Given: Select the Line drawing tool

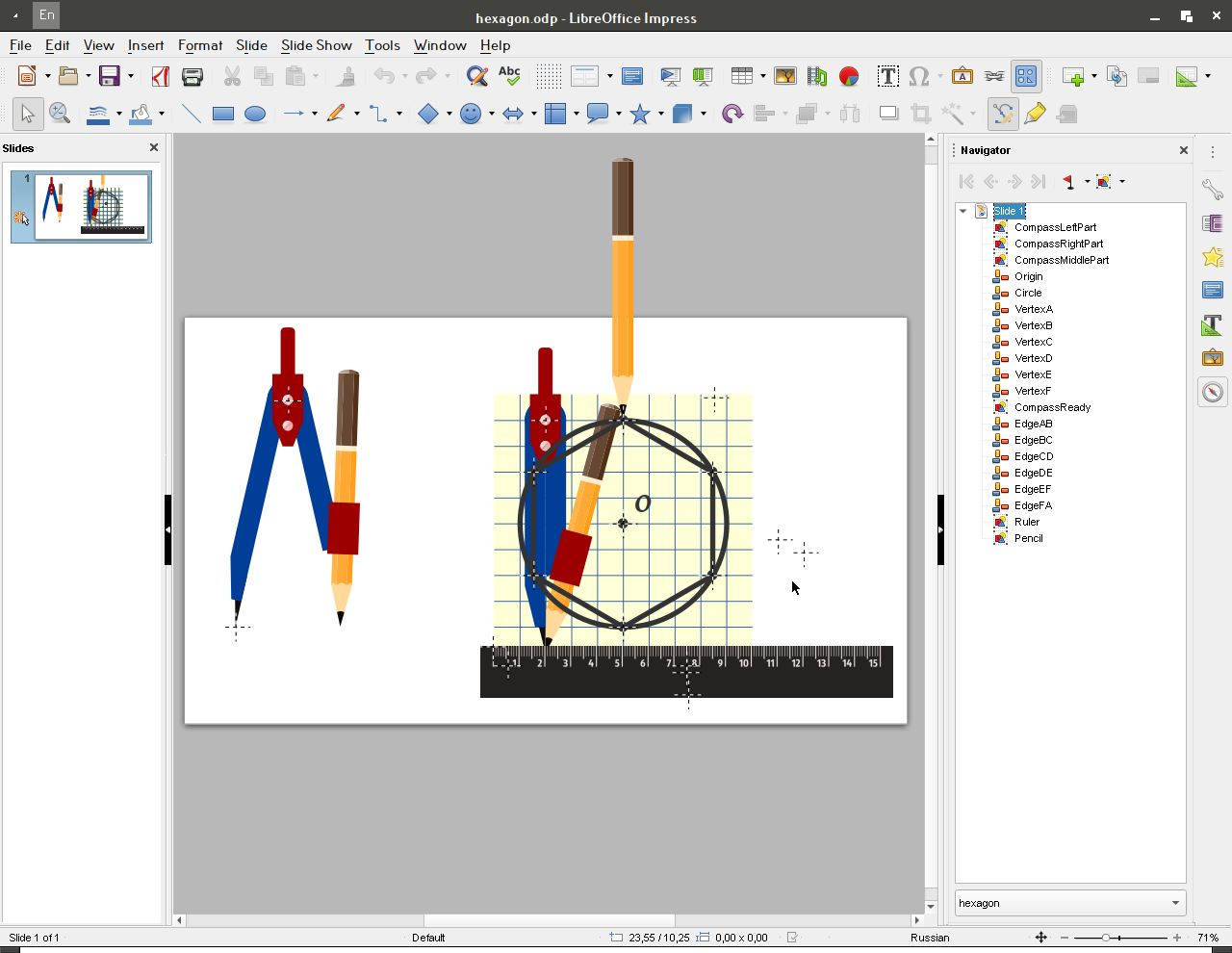Looking at the screenshot, I should (x=192, y=114).
